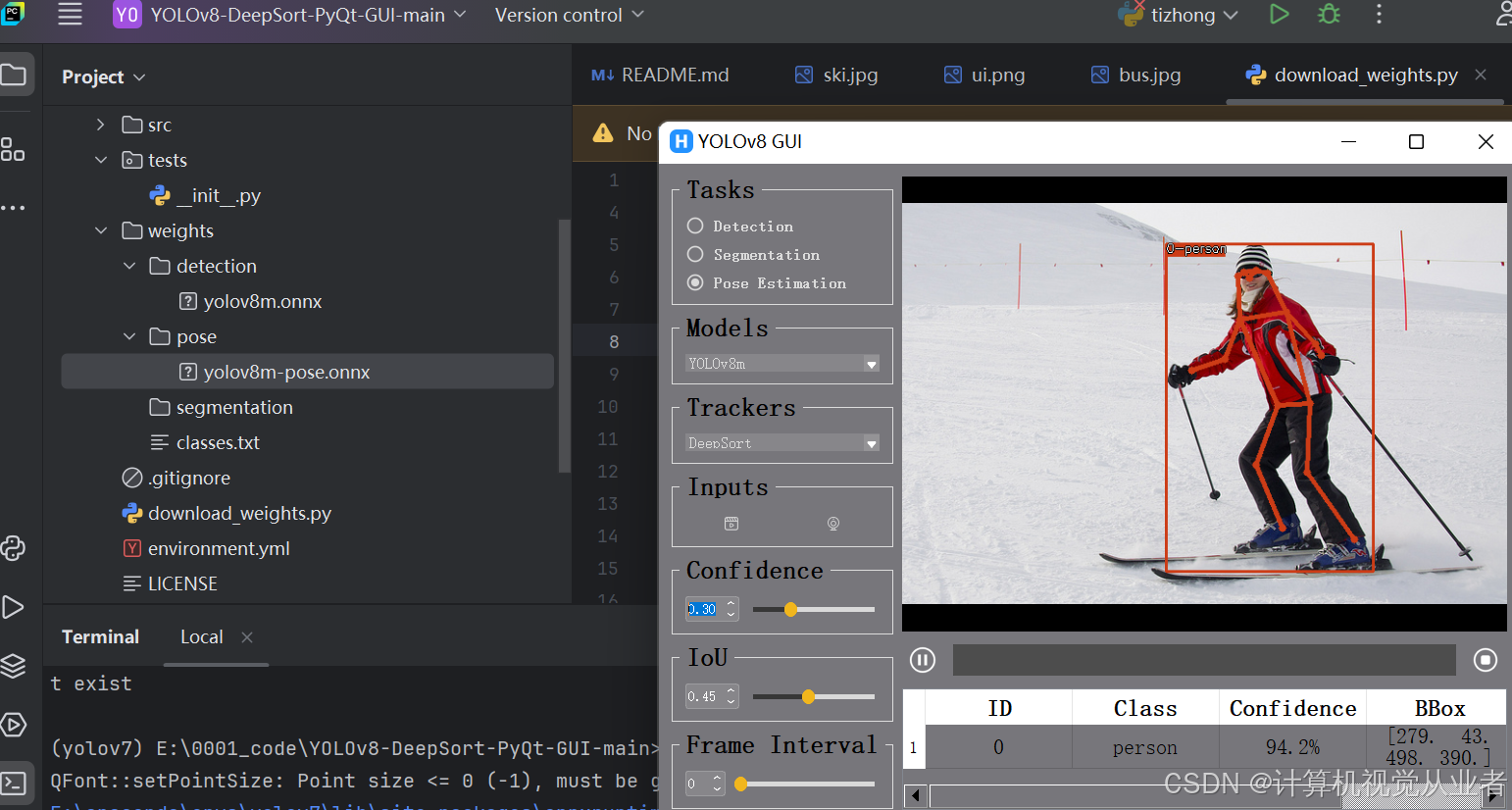Click the Confidence column header
The height and width of the screenshot is (810, 1512).
pos(1292,708)
